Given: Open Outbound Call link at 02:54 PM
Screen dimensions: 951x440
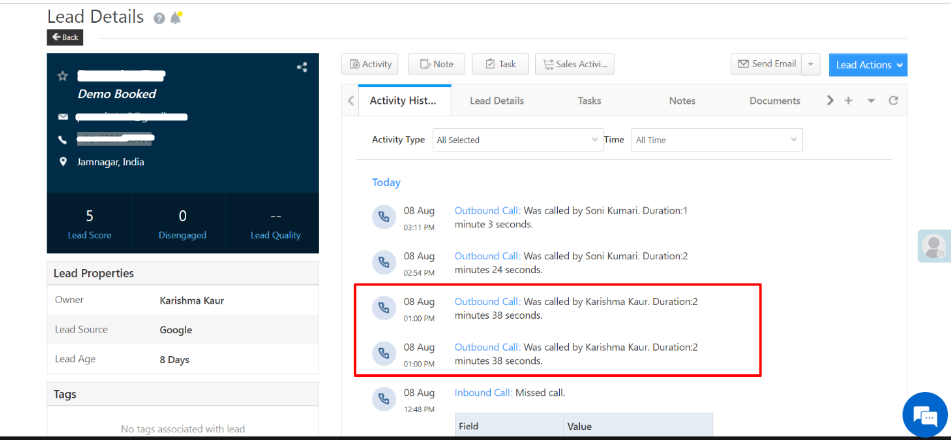Looking at the screenshot, I should pos(488,256).
